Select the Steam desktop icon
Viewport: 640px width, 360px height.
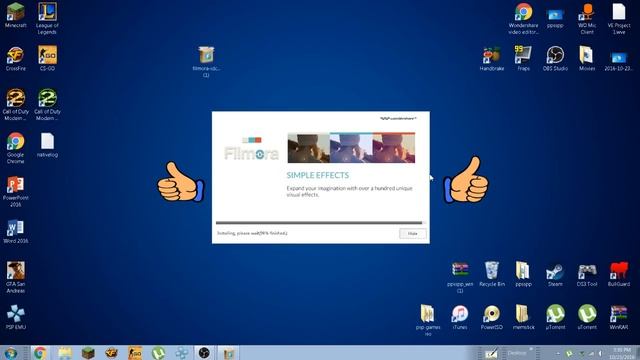pos(555,274)
